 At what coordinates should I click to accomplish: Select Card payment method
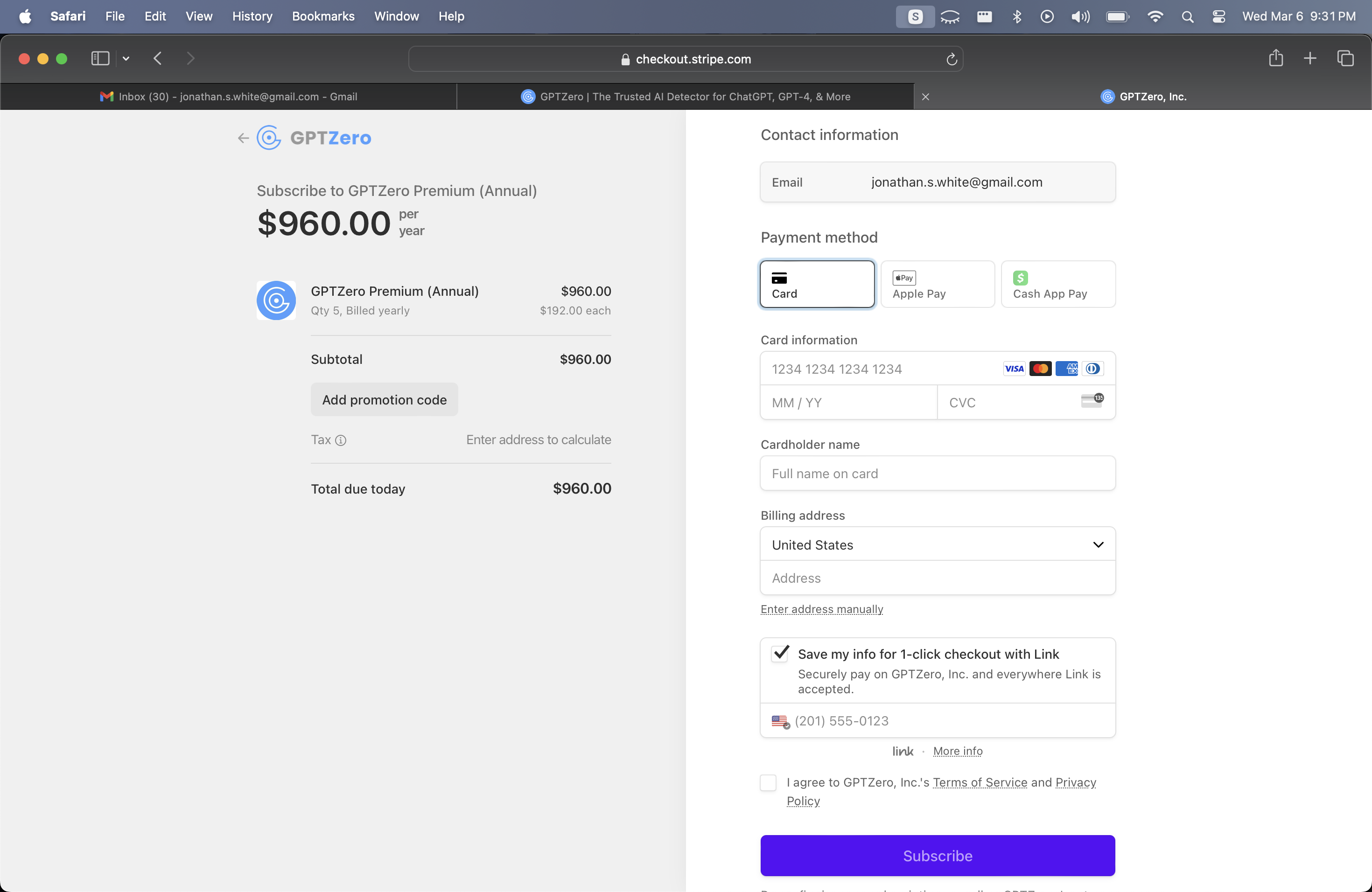(x=817, y=284)
